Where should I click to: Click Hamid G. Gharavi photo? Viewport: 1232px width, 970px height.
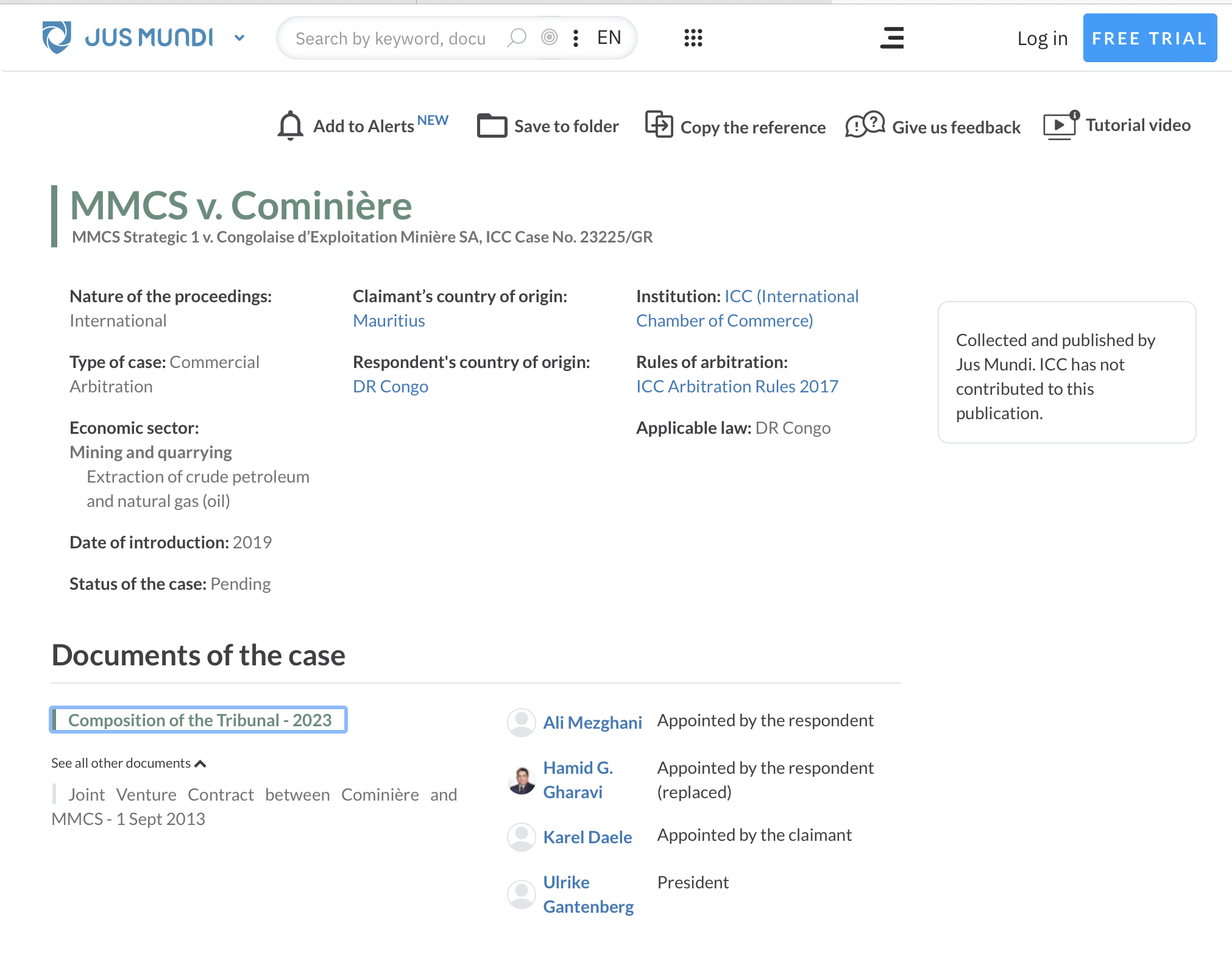522,781
